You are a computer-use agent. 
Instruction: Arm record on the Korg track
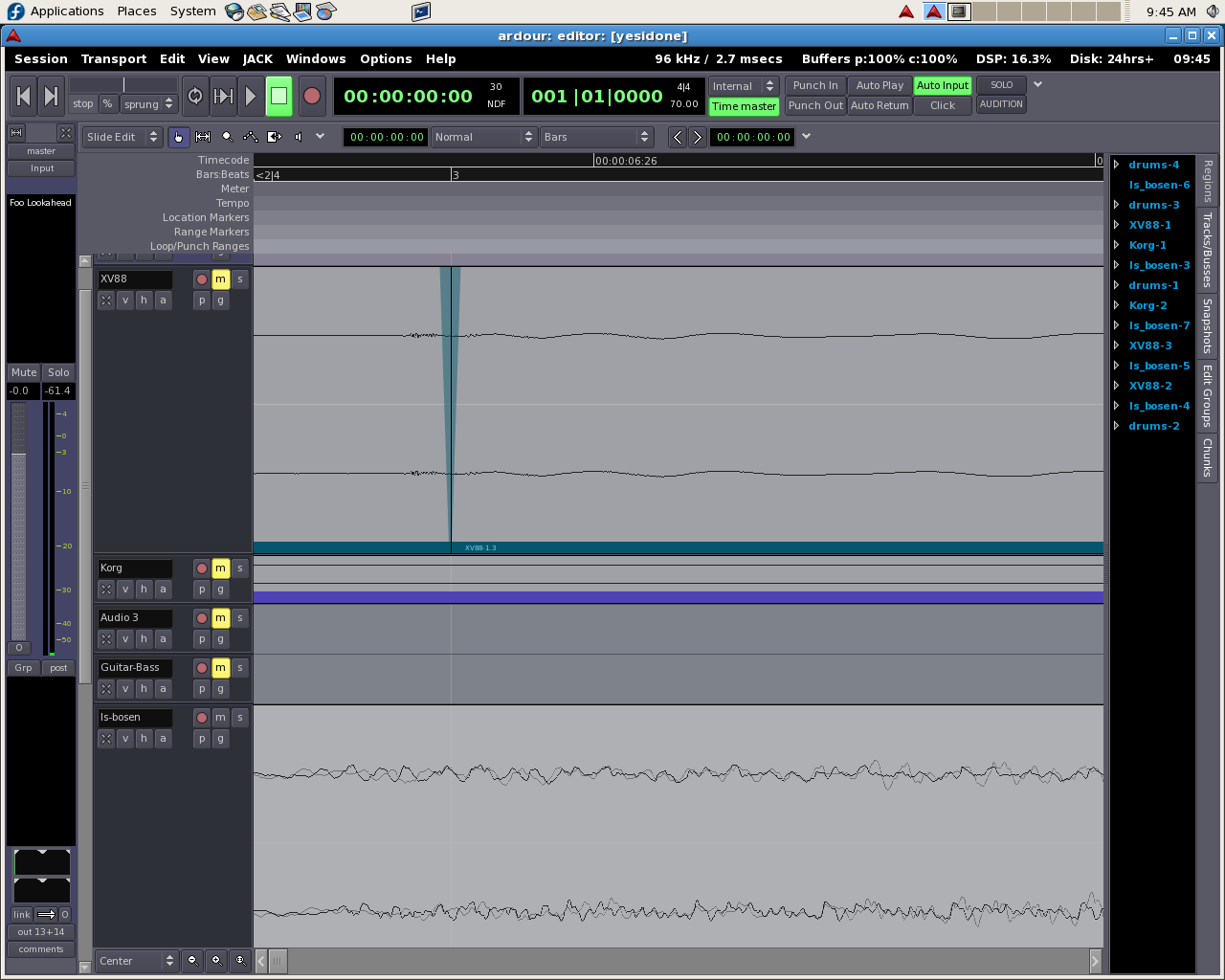201,568
